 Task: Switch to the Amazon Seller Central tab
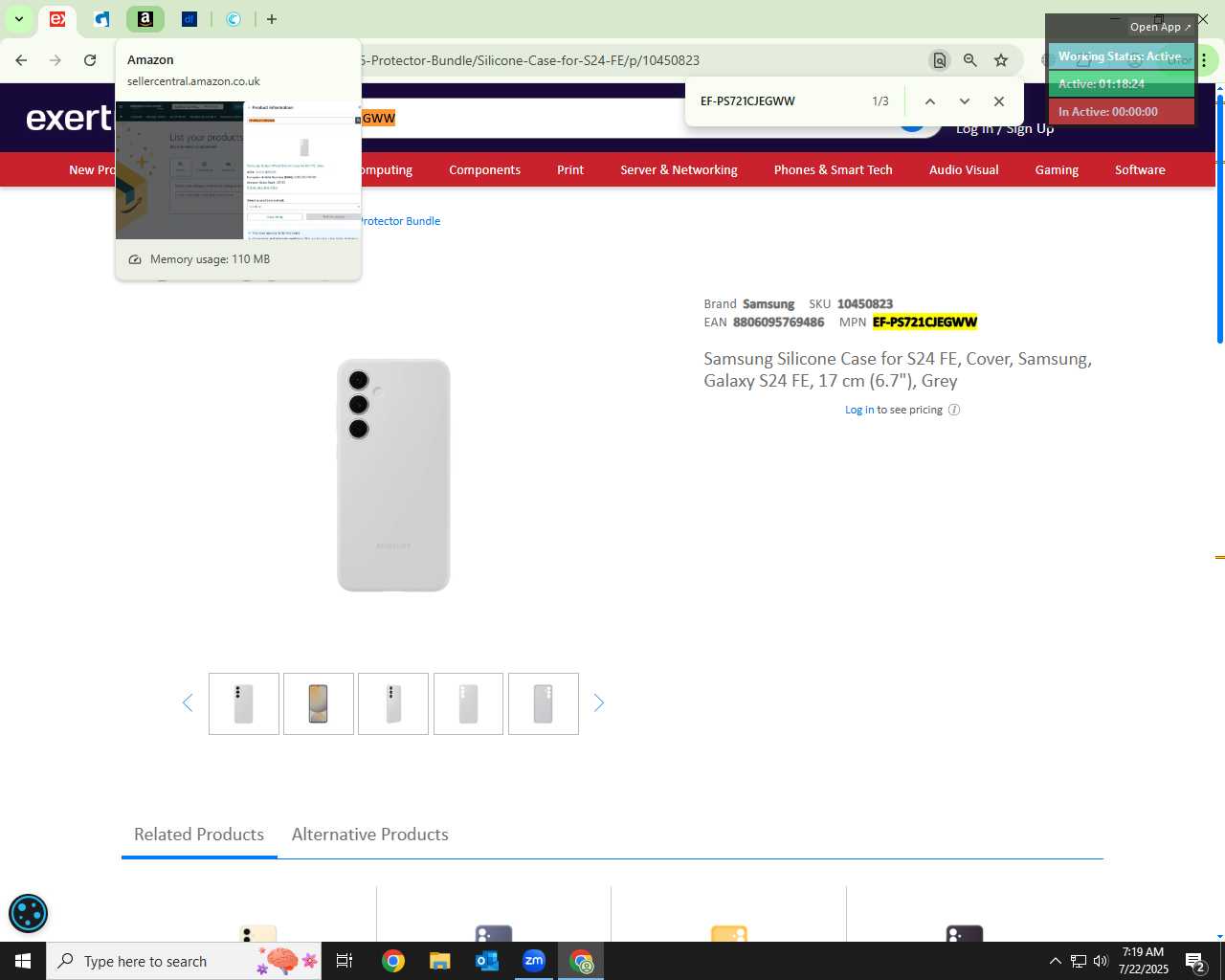[x=145, y=19]
